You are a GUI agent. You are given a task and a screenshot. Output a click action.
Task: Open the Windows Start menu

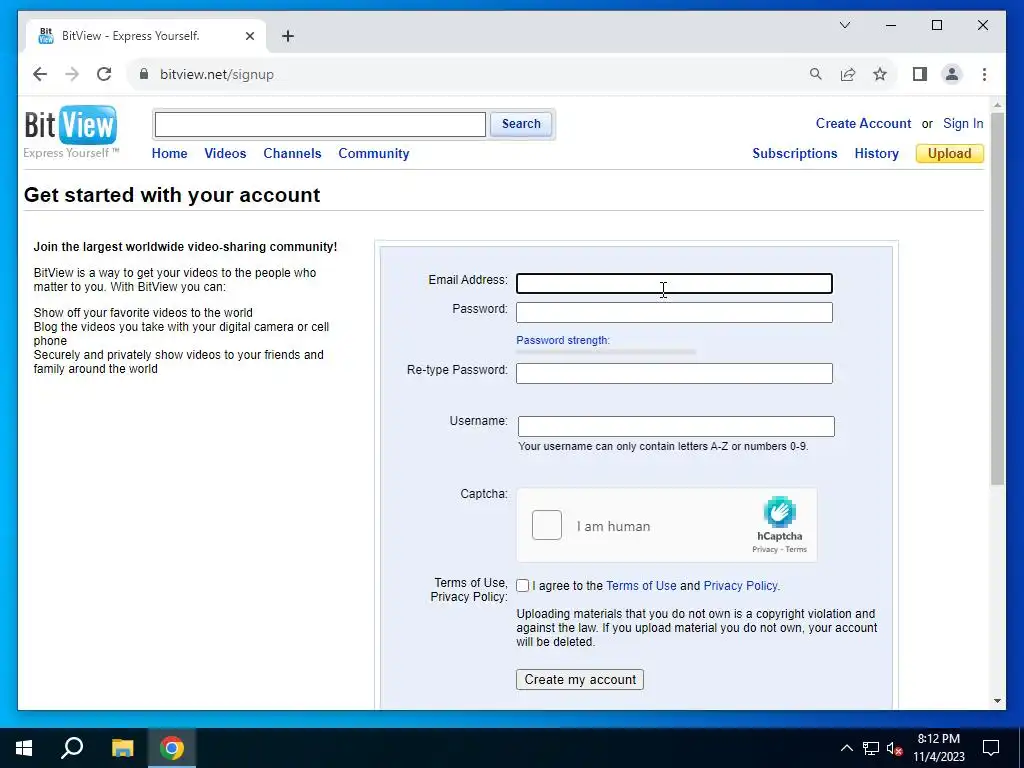pos(24,748)
